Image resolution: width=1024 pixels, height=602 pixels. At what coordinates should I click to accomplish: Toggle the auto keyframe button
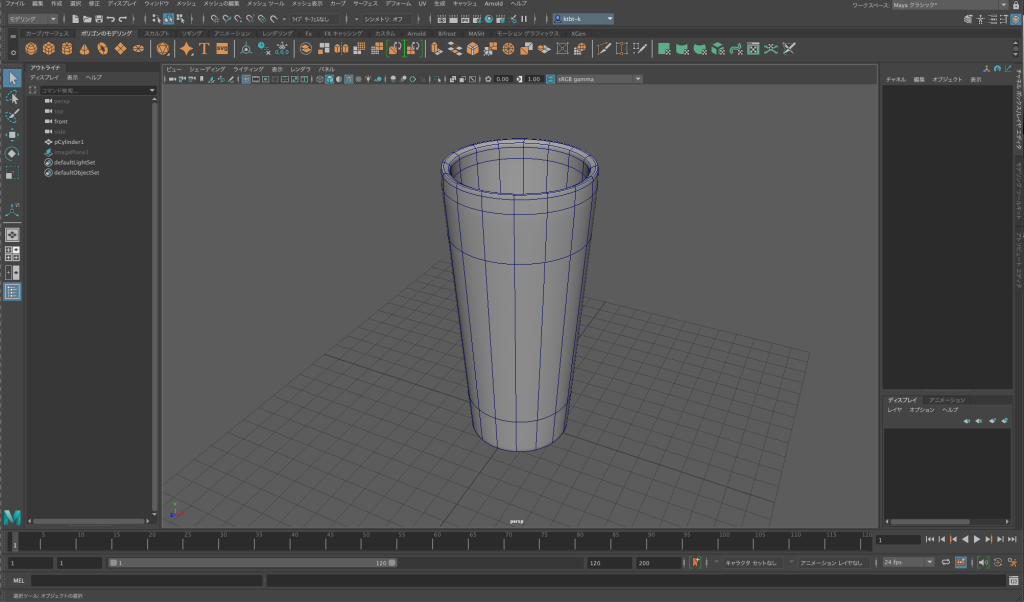[x=696, y=563]
